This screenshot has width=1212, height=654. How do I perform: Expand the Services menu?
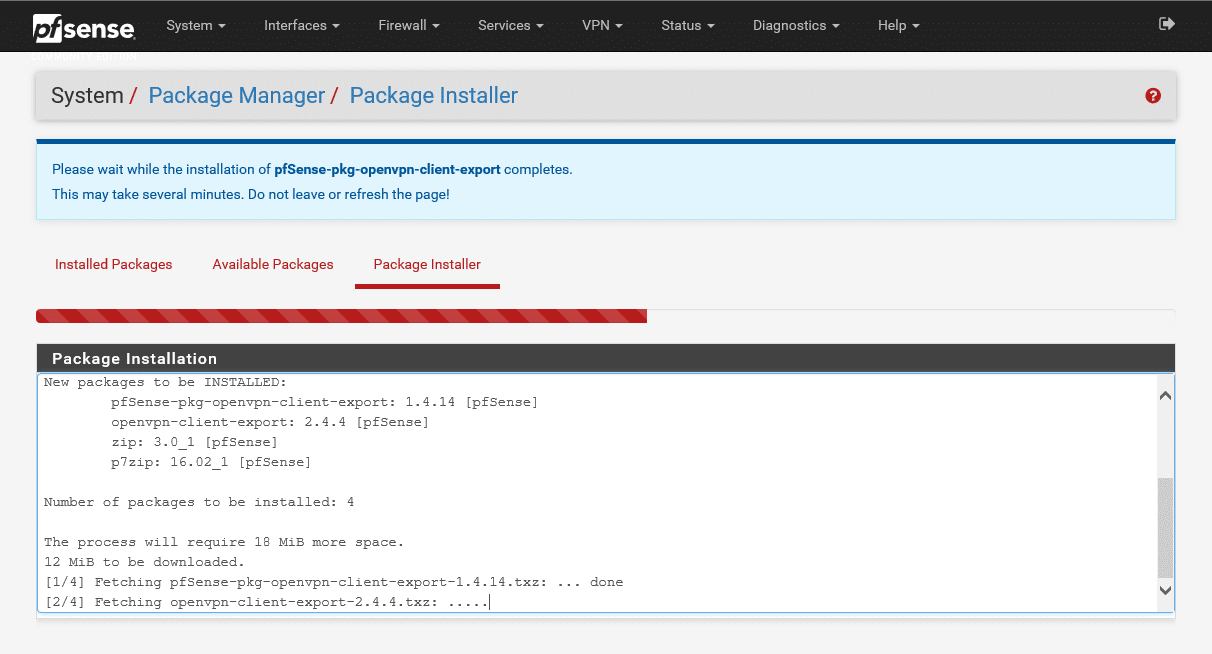tap(511, 25)
